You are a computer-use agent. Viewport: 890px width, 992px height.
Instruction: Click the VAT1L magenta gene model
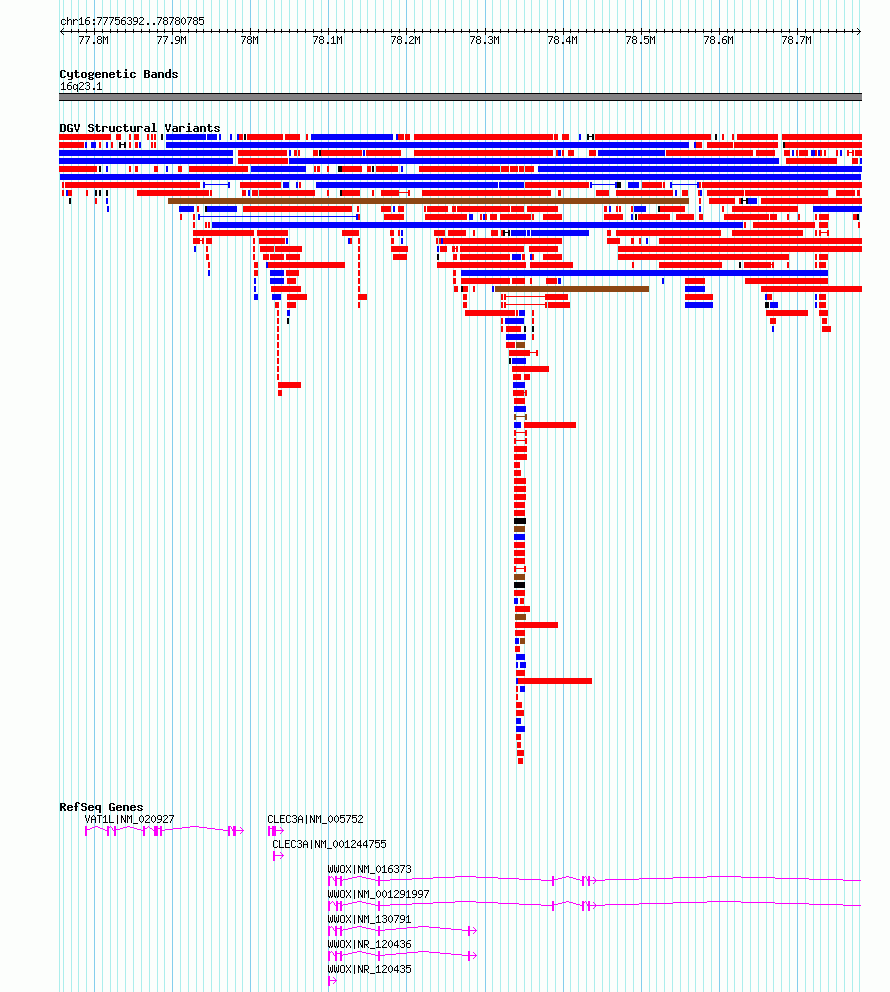pos(164,831)
